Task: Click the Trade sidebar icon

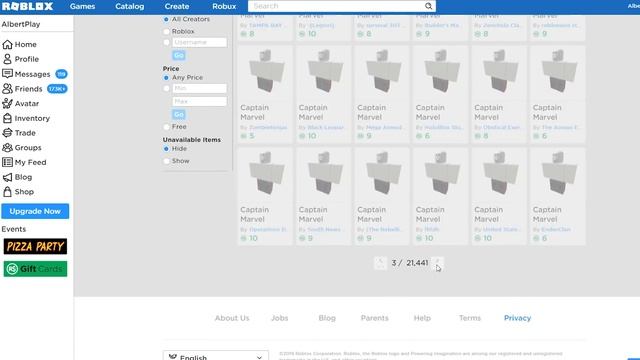Action: [7, 133]
